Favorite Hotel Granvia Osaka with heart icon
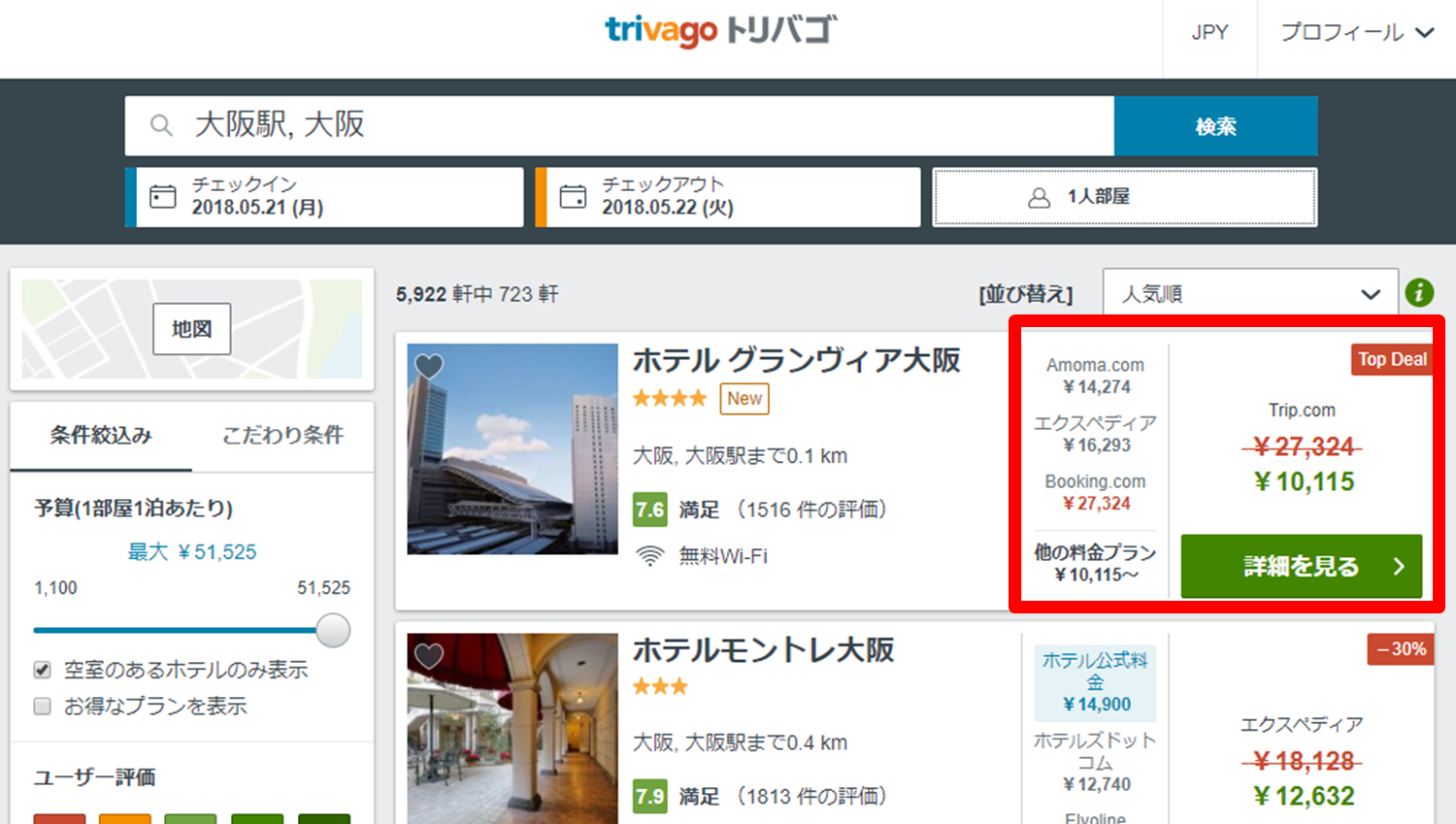 click(429, 366)
